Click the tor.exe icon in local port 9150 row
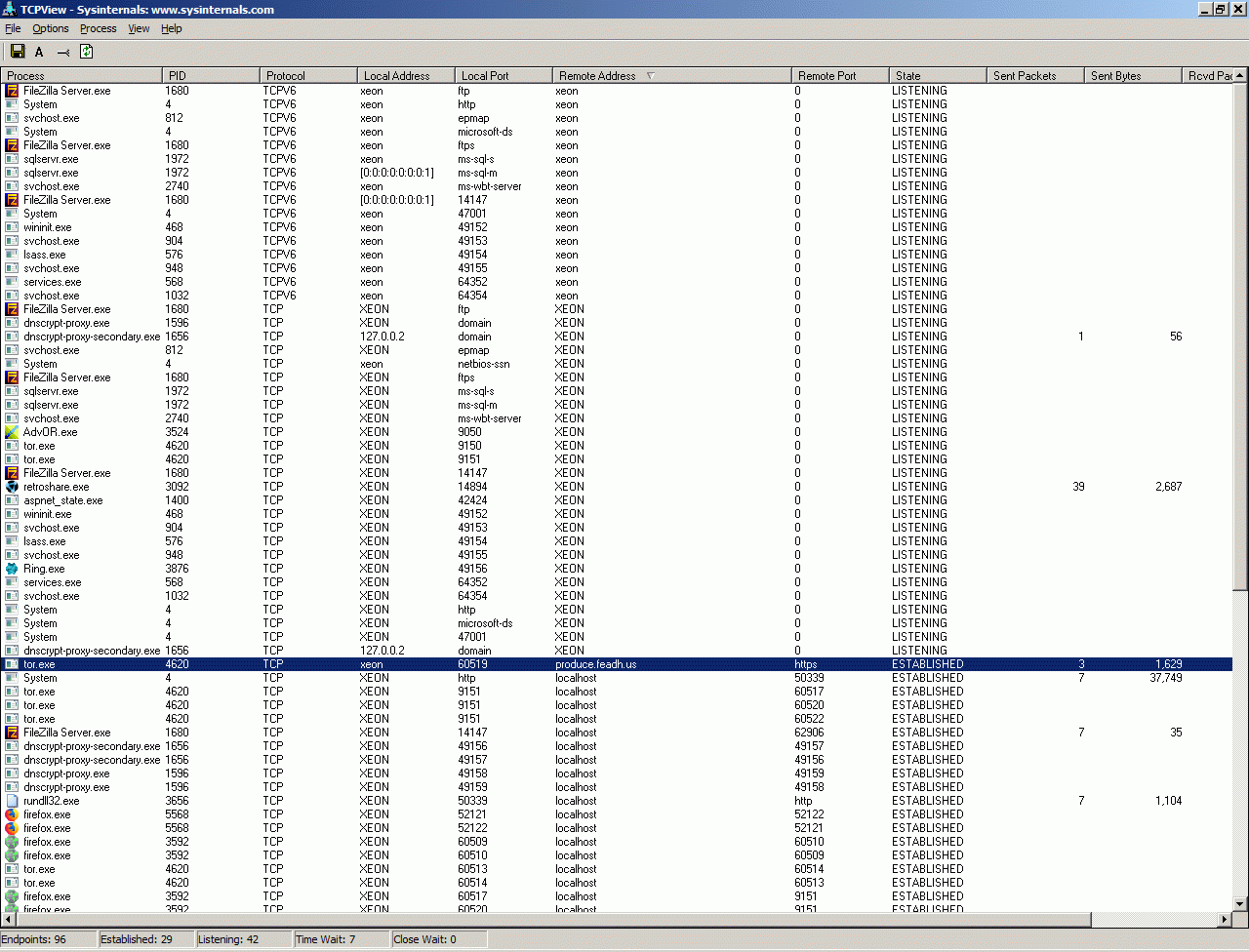The height and width of the screenshot is (952, 1249). pos(12,446)
